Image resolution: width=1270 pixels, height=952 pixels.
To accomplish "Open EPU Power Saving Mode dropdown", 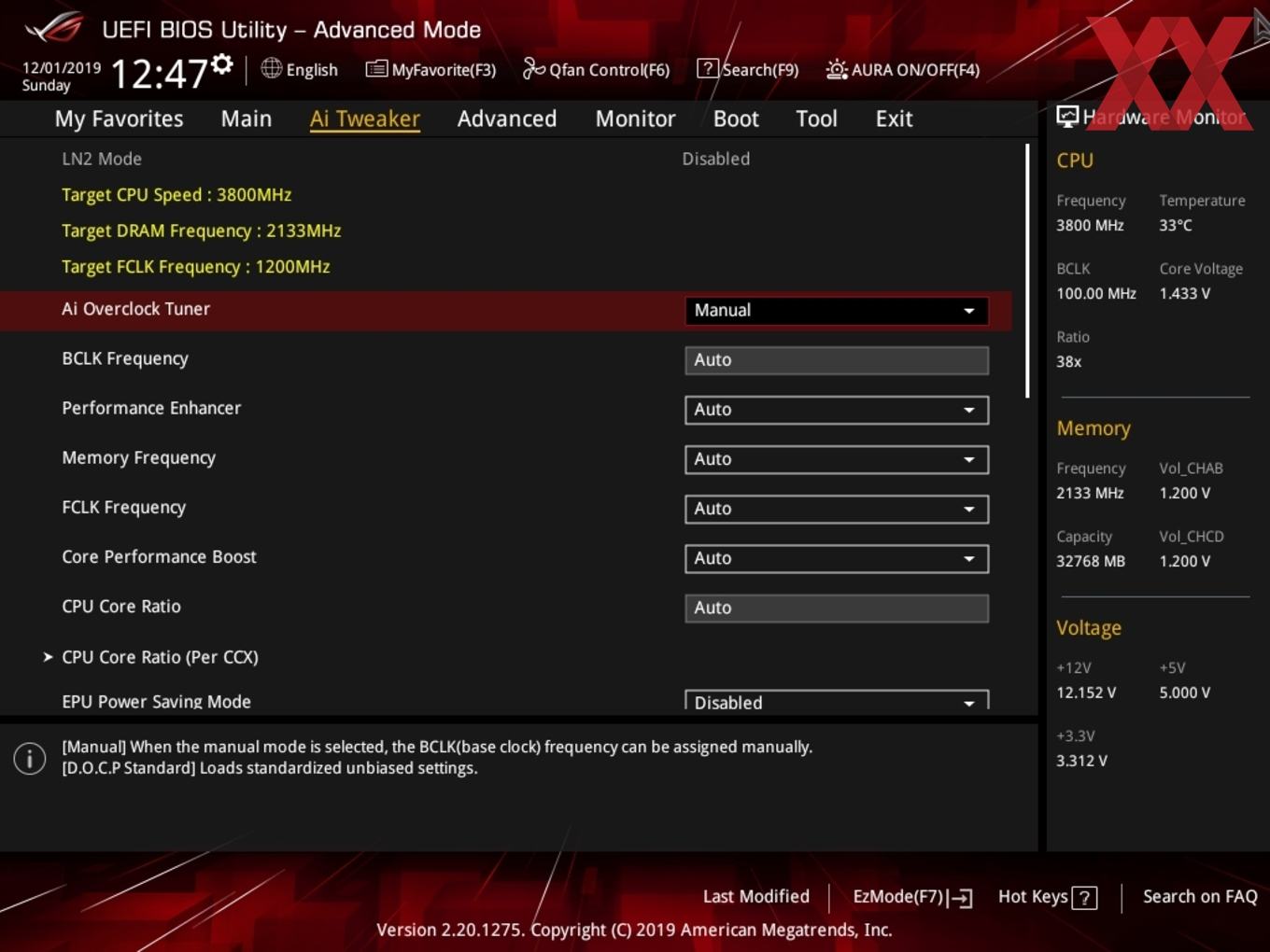I will click(x=837, y=701).
